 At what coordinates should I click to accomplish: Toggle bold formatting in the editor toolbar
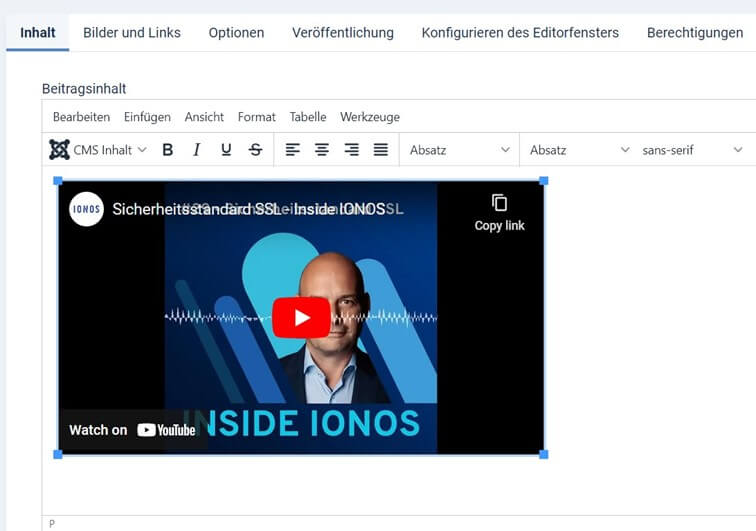tap(167, 150)
